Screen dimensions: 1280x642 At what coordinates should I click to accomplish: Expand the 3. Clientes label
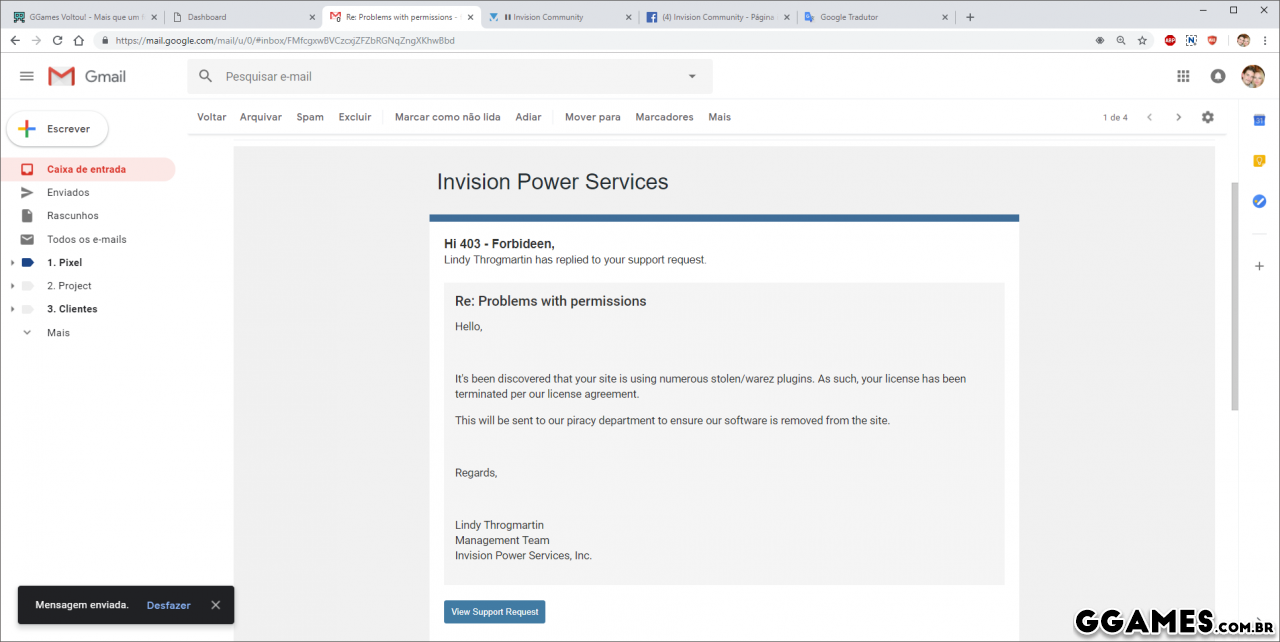pos(12,309)
